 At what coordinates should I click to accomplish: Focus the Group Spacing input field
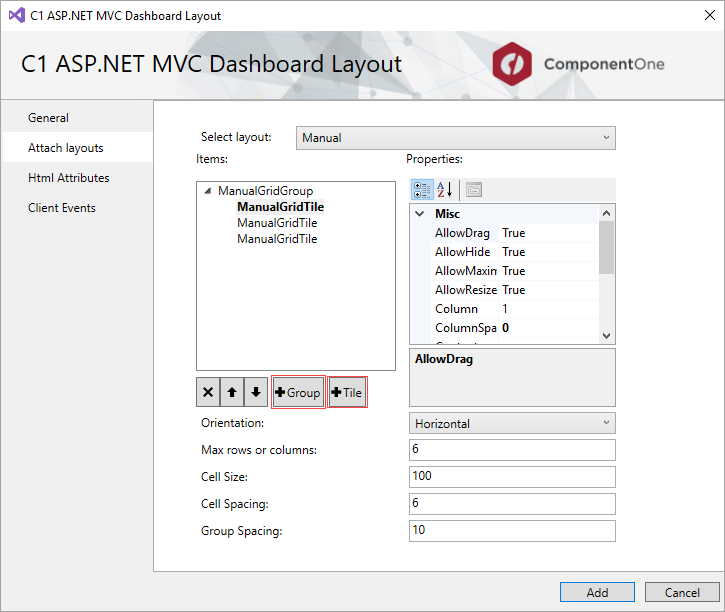512,531
